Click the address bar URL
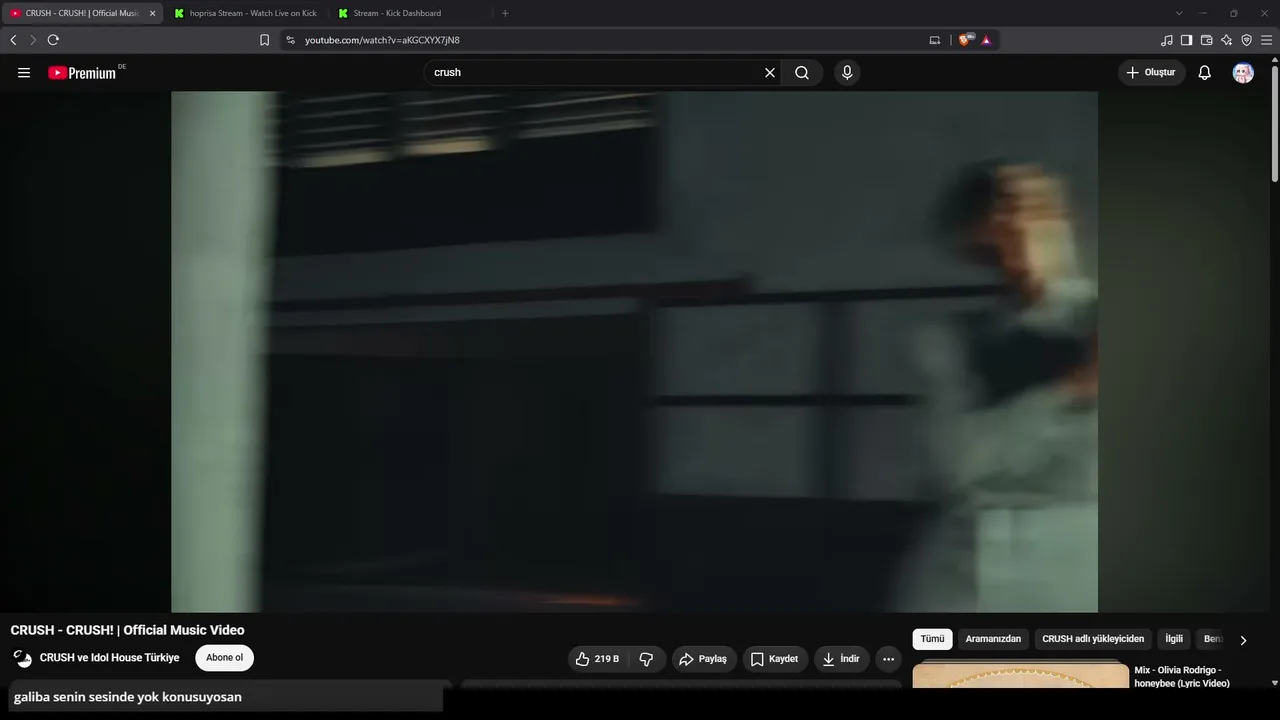1280x720 pixels. [x=382, y=40]
